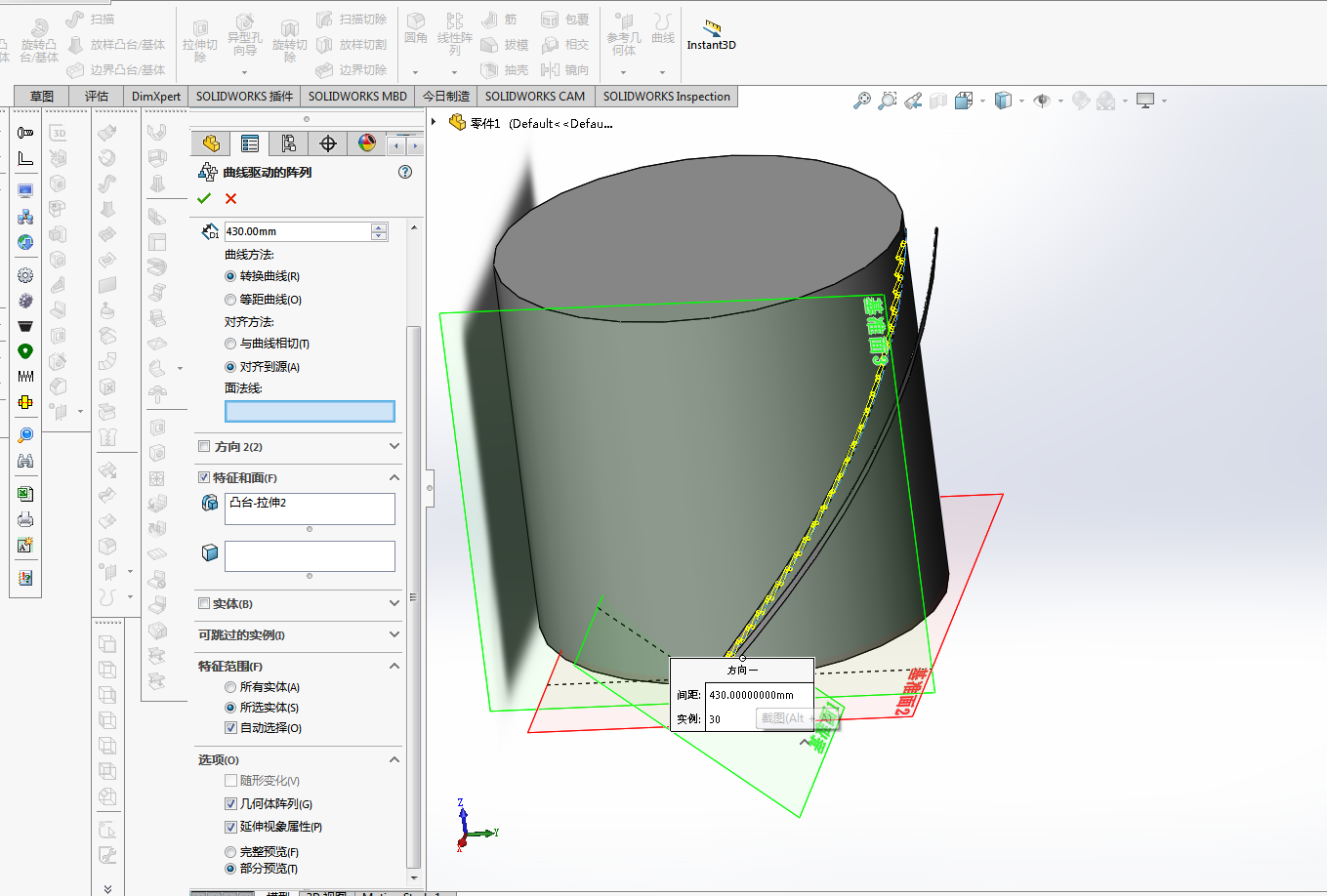Enable the 方向 2(2) checkbox

click(x=204, y=446)
